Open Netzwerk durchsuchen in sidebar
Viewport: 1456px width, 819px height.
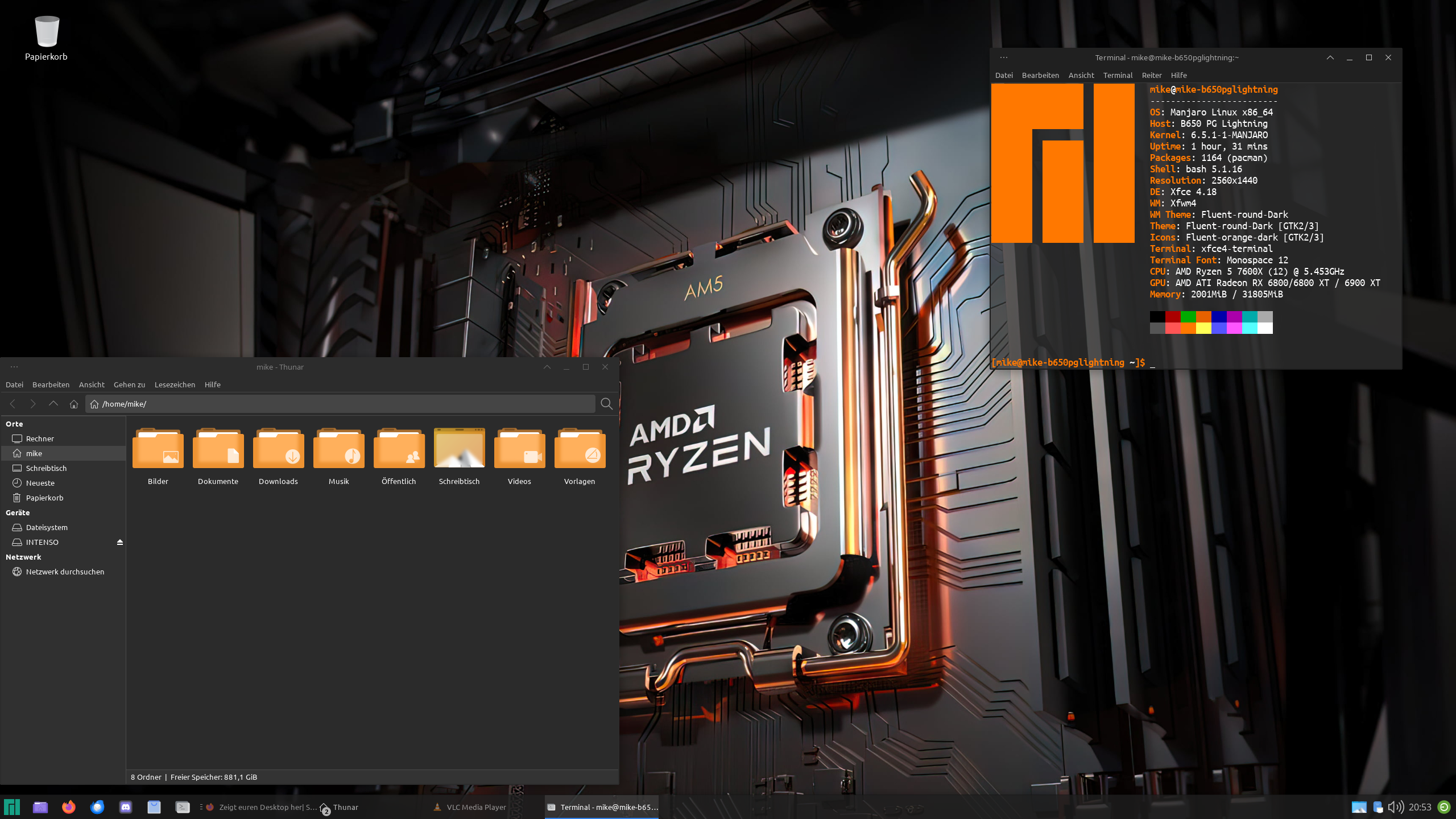pos(65,572)
